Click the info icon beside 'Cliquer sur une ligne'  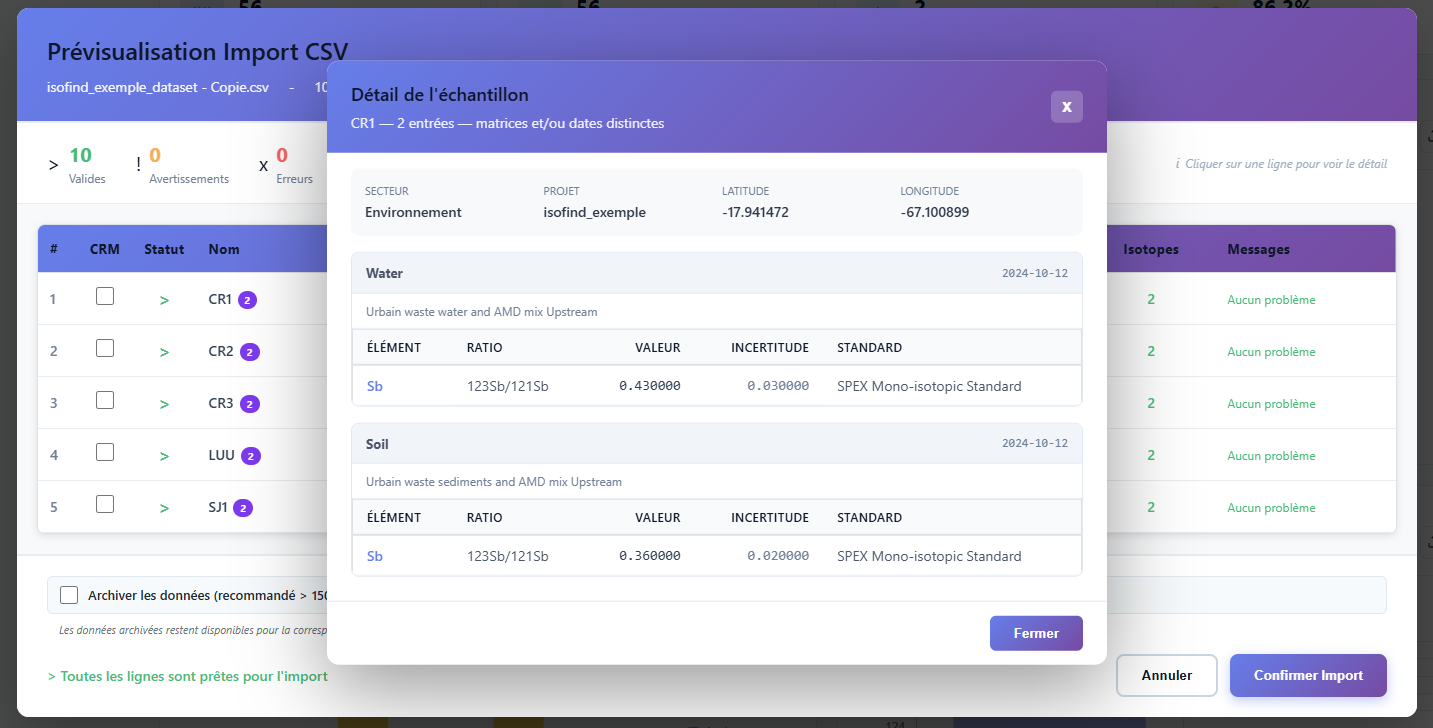coord(1178,164)
